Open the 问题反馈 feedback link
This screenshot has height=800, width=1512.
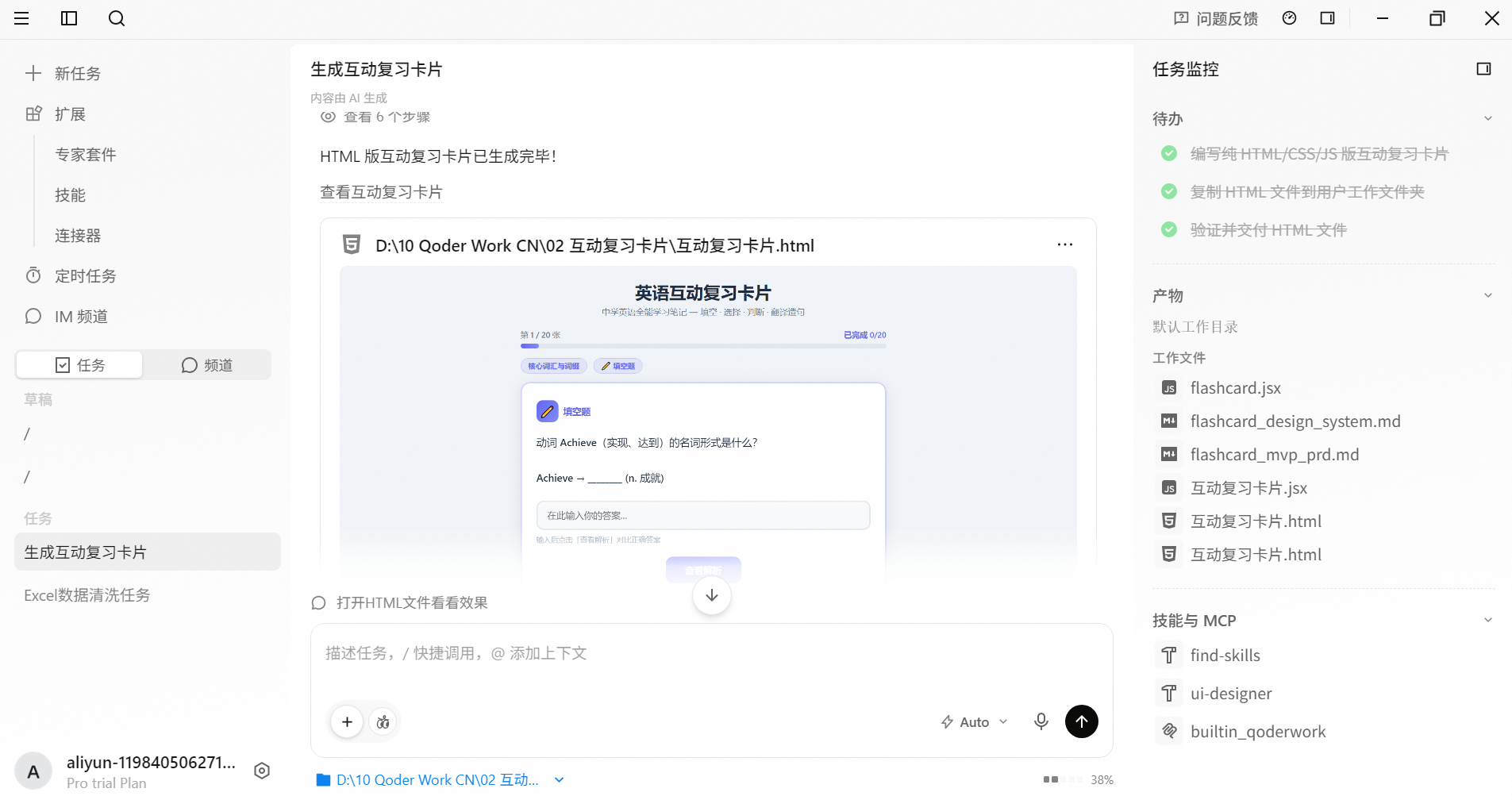pyautogui.click(x=1216, y=18)
